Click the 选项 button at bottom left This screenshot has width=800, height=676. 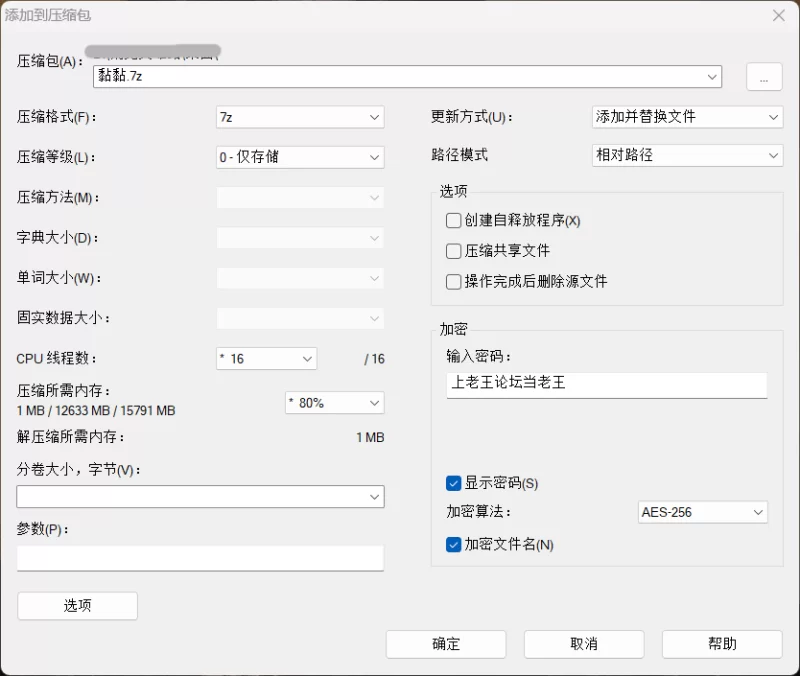(x=77, y=605)
